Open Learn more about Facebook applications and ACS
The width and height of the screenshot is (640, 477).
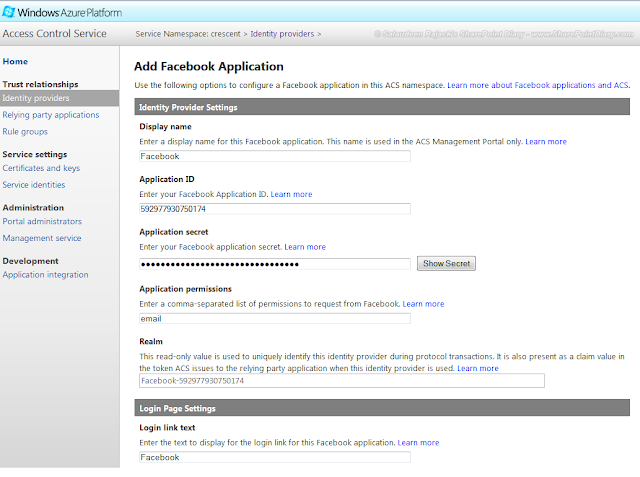(538, 85)
